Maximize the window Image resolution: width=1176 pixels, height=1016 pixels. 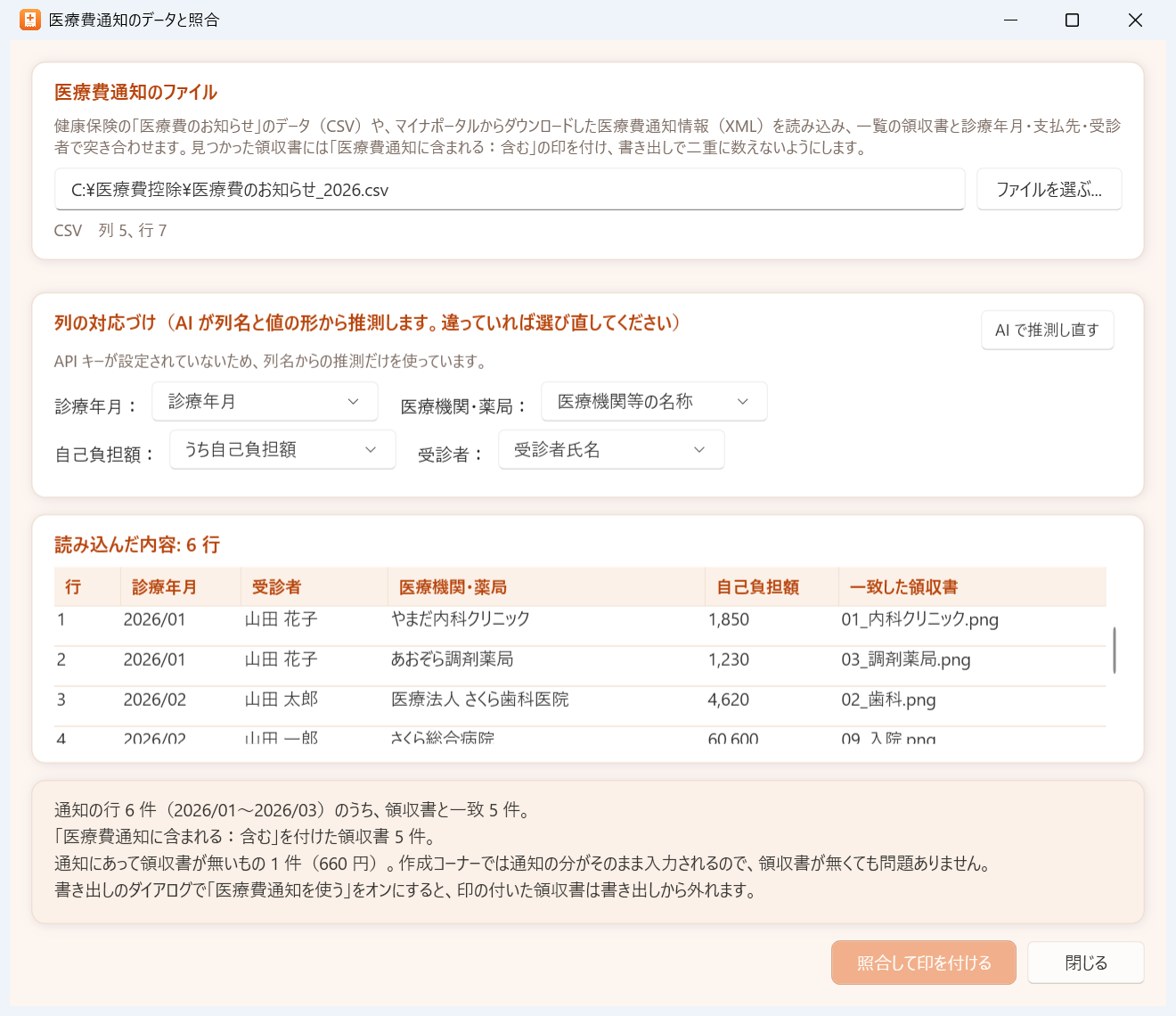(1073, 20)
